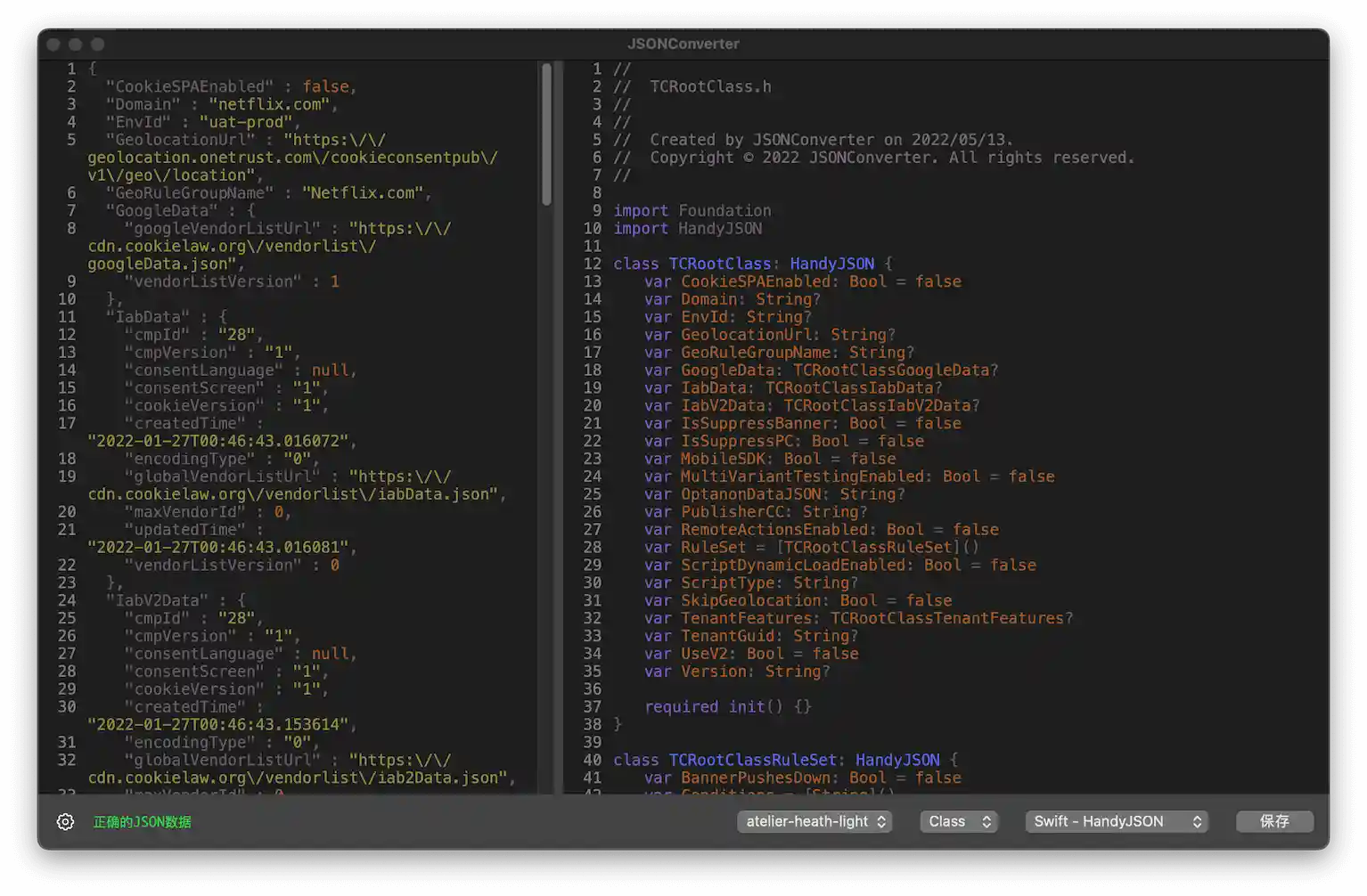Screen dimensions: 1367x896
Task: Click the "uat-prod" EnvId value
Action: point(245,122)
